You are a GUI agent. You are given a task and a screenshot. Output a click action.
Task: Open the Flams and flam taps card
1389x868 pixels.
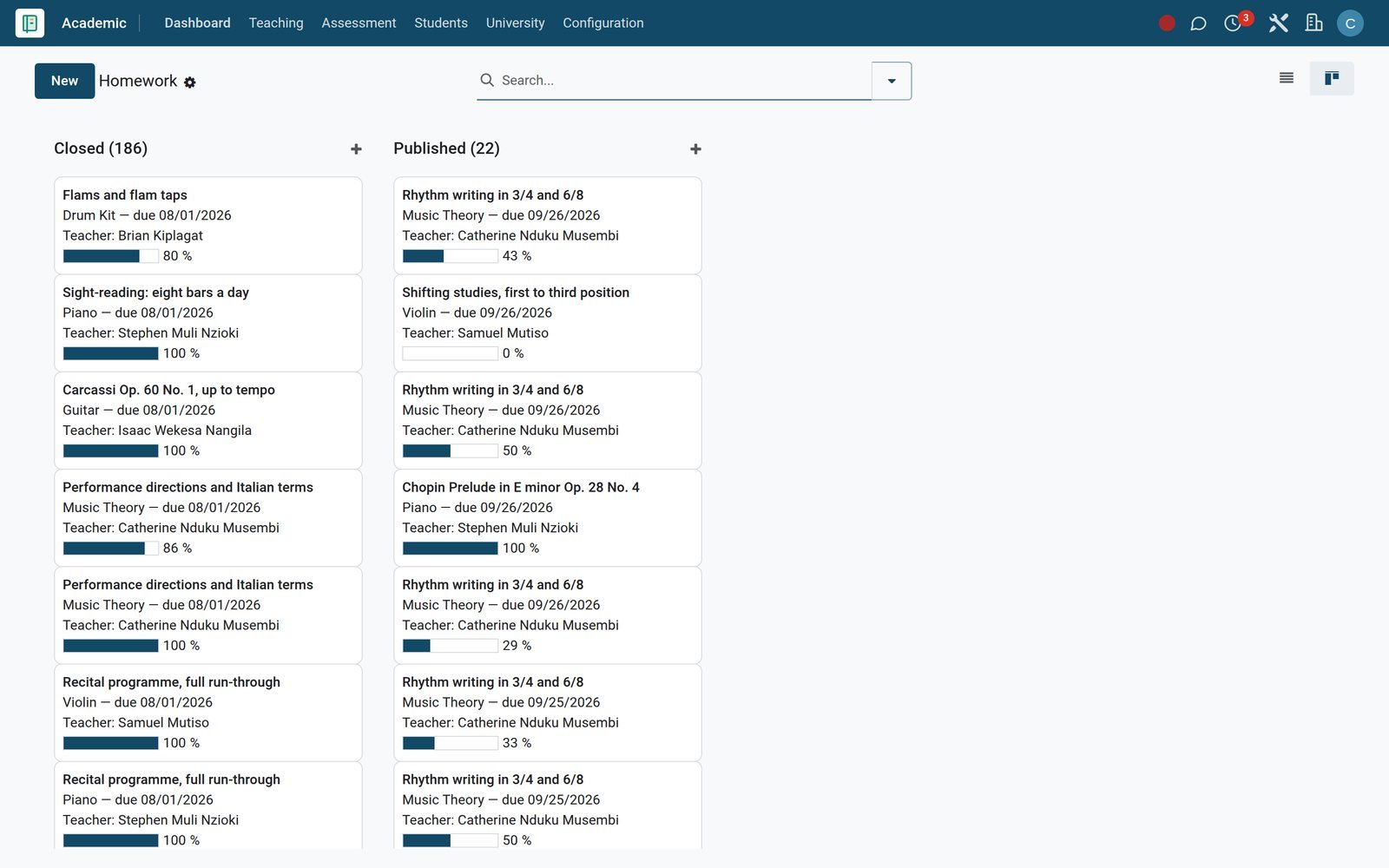pyautogui.click(x=207, y=226)
